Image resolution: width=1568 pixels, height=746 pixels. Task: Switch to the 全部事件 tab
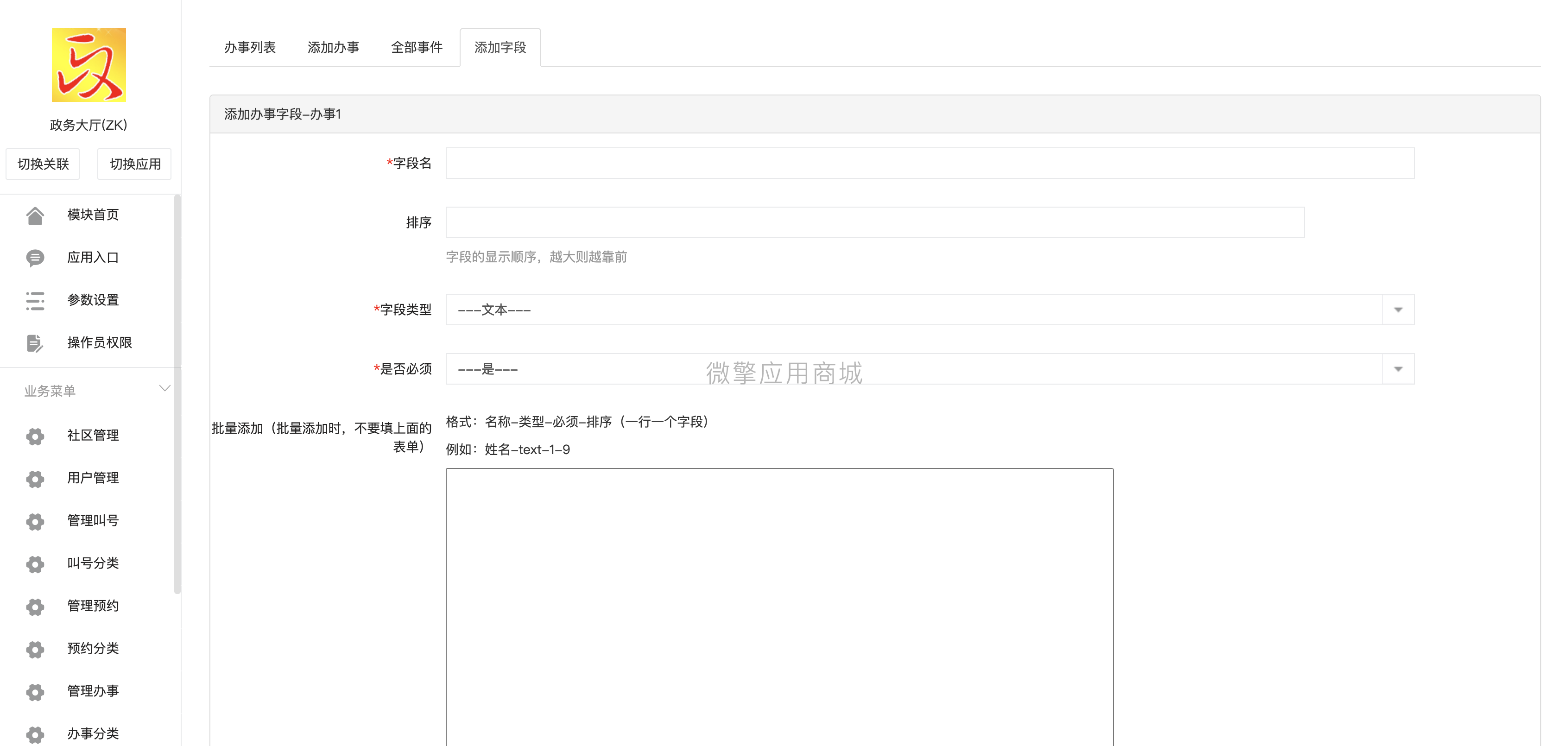[417, 47]
